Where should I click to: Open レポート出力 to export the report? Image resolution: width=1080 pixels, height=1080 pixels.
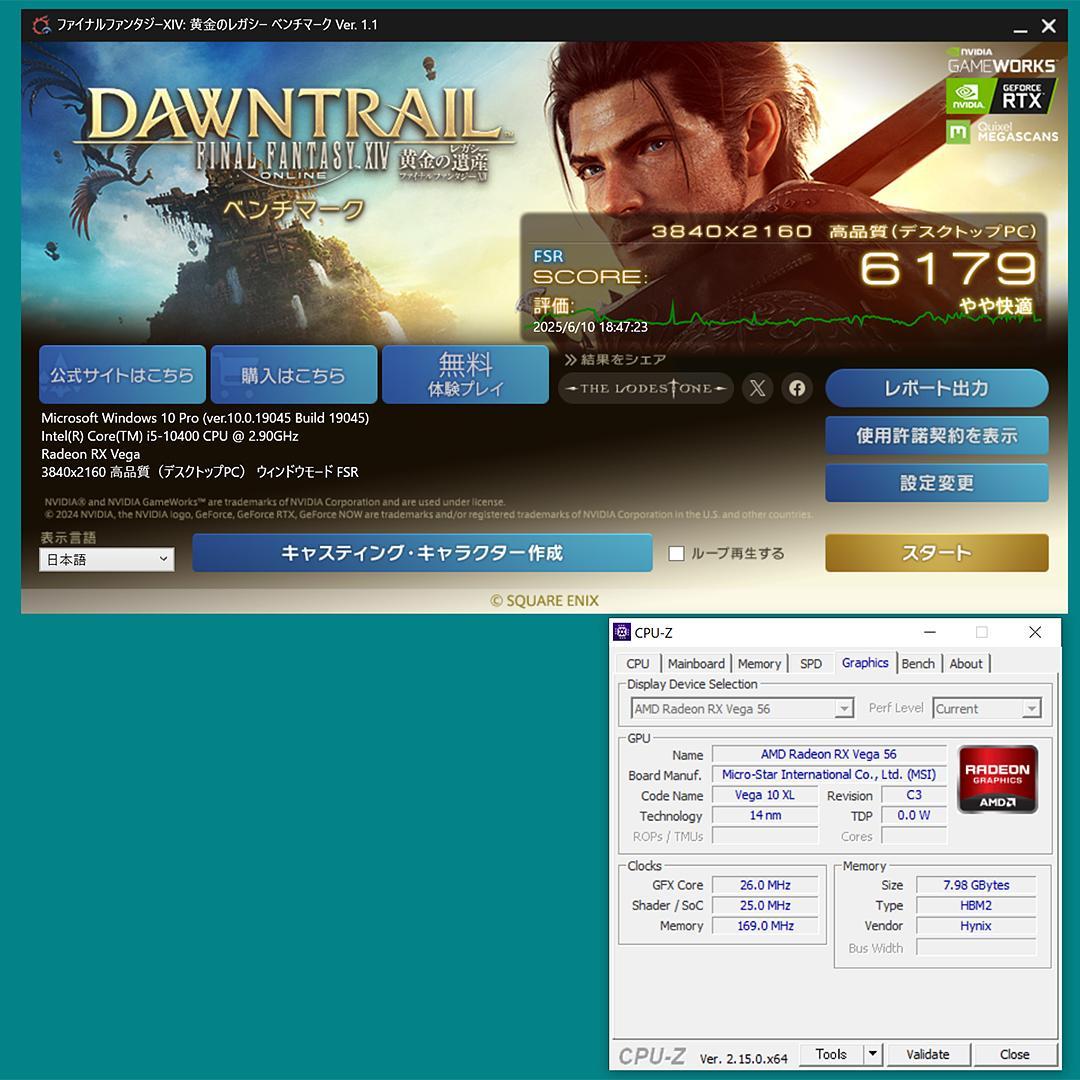click(x=936, y=388)
